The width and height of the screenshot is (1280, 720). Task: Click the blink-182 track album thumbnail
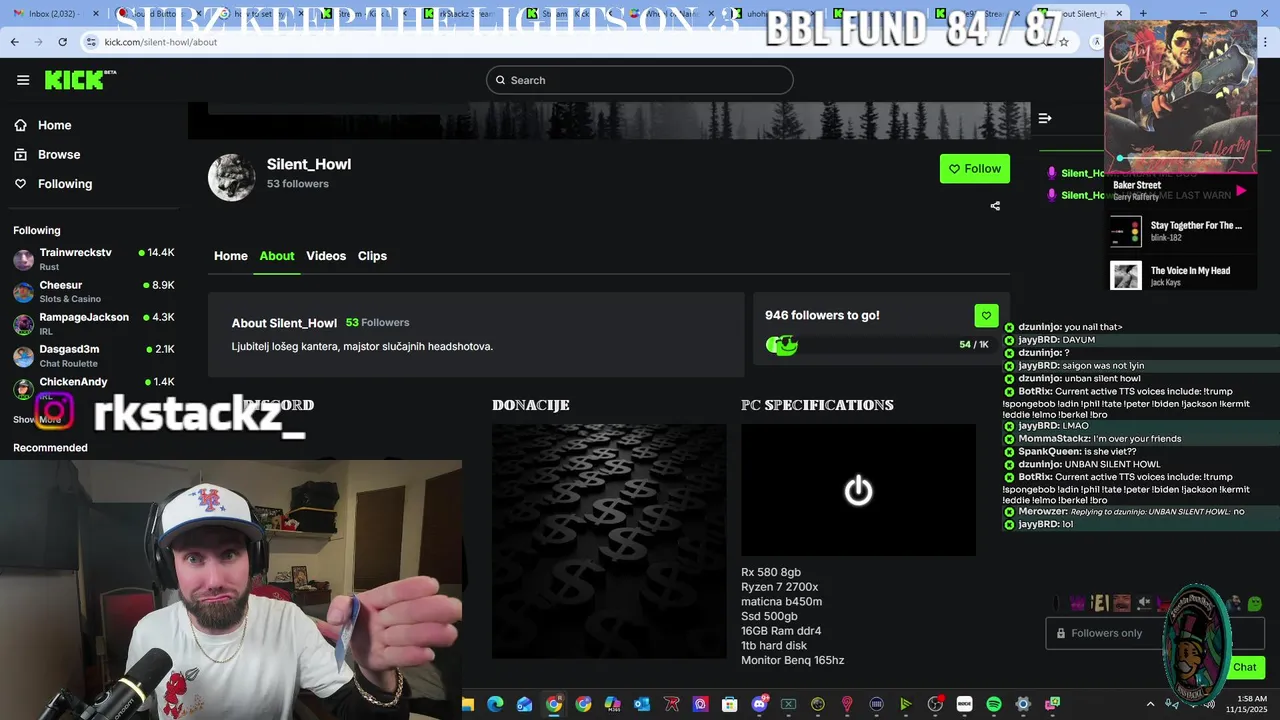[1126, 231]
